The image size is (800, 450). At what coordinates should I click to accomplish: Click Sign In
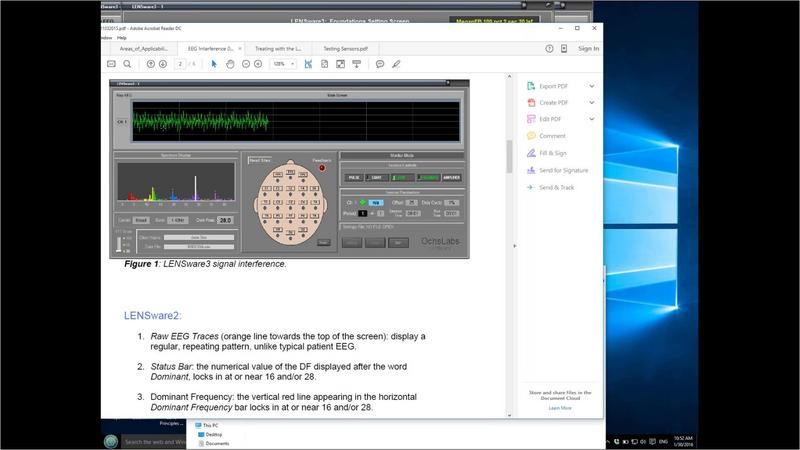588,48
